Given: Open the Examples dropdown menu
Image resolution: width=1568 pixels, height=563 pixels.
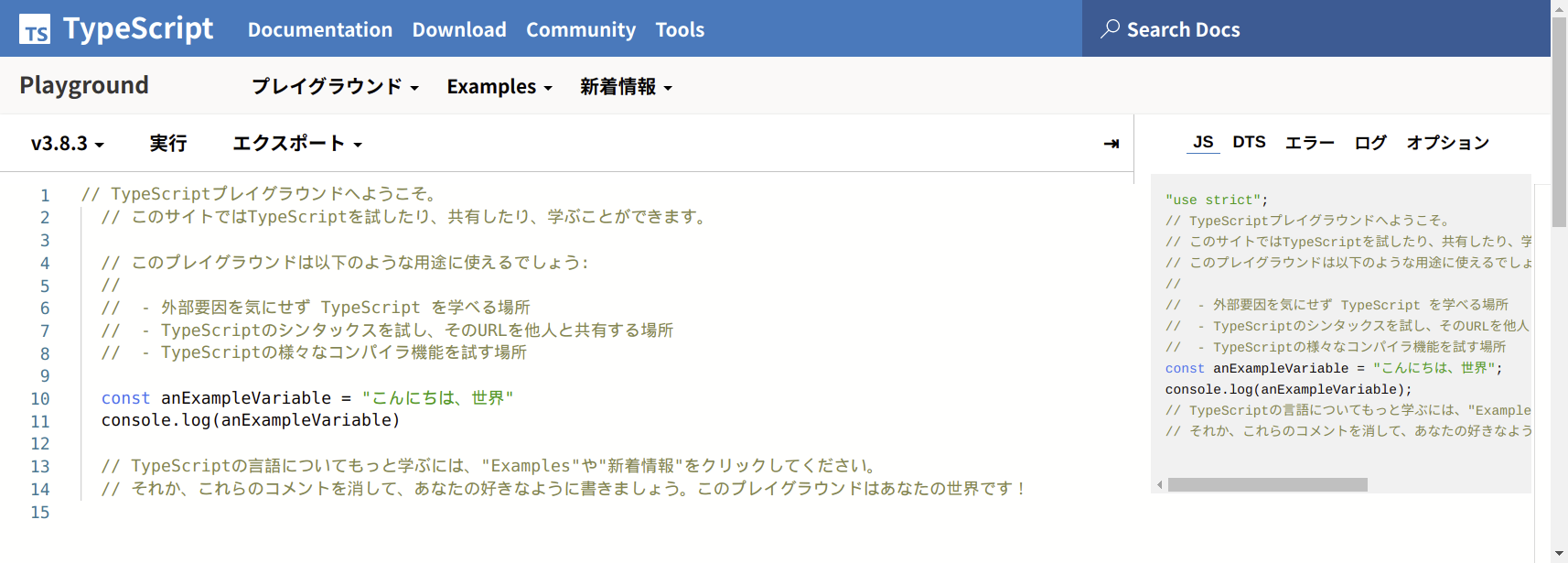Looking at the screenshot, I should (x=499, y=87).
